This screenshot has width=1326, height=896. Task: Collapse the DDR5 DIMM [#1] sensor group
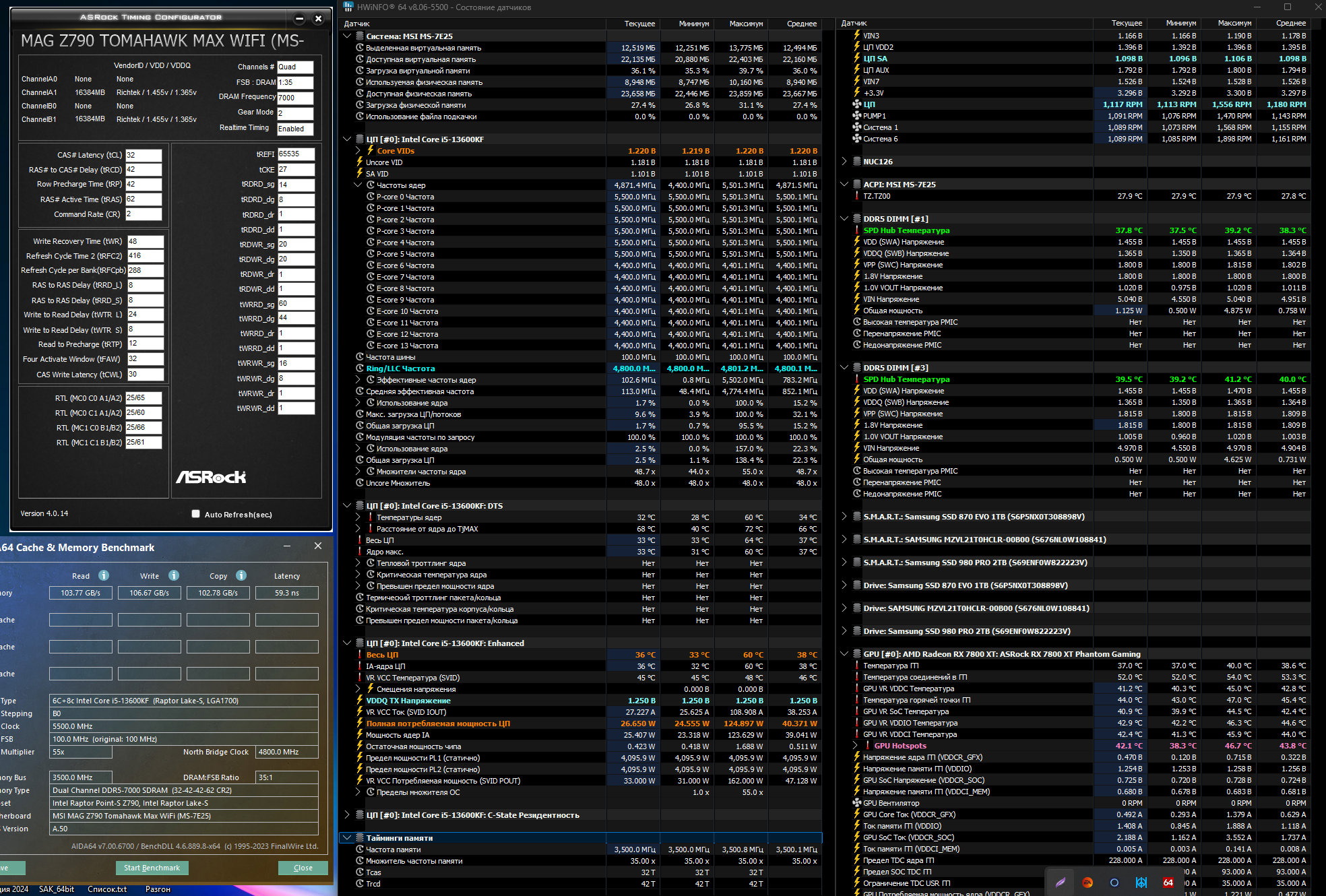coord(844,219)
